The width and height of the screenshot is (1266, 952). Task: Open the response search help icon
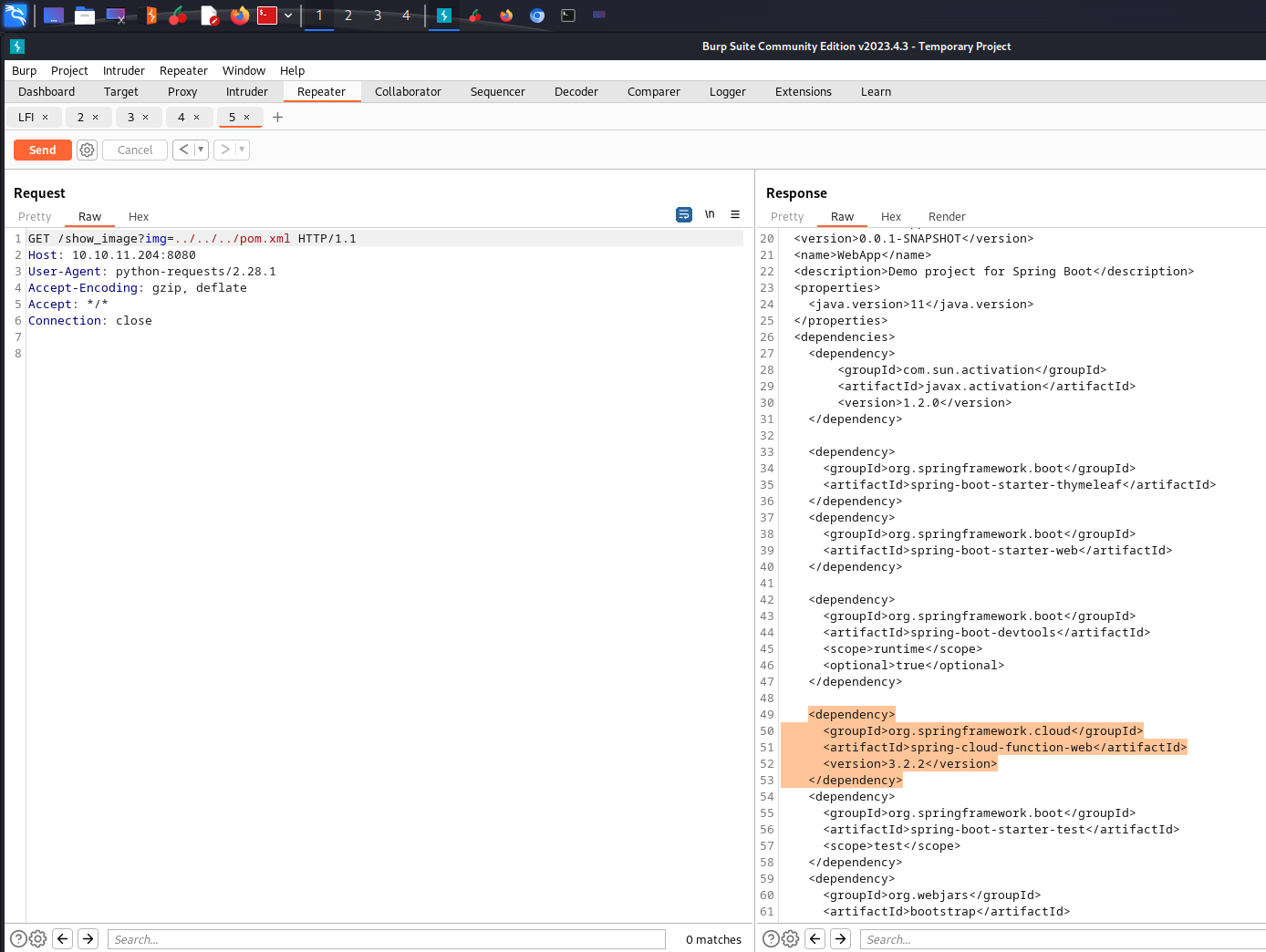(x=771, y=939)
